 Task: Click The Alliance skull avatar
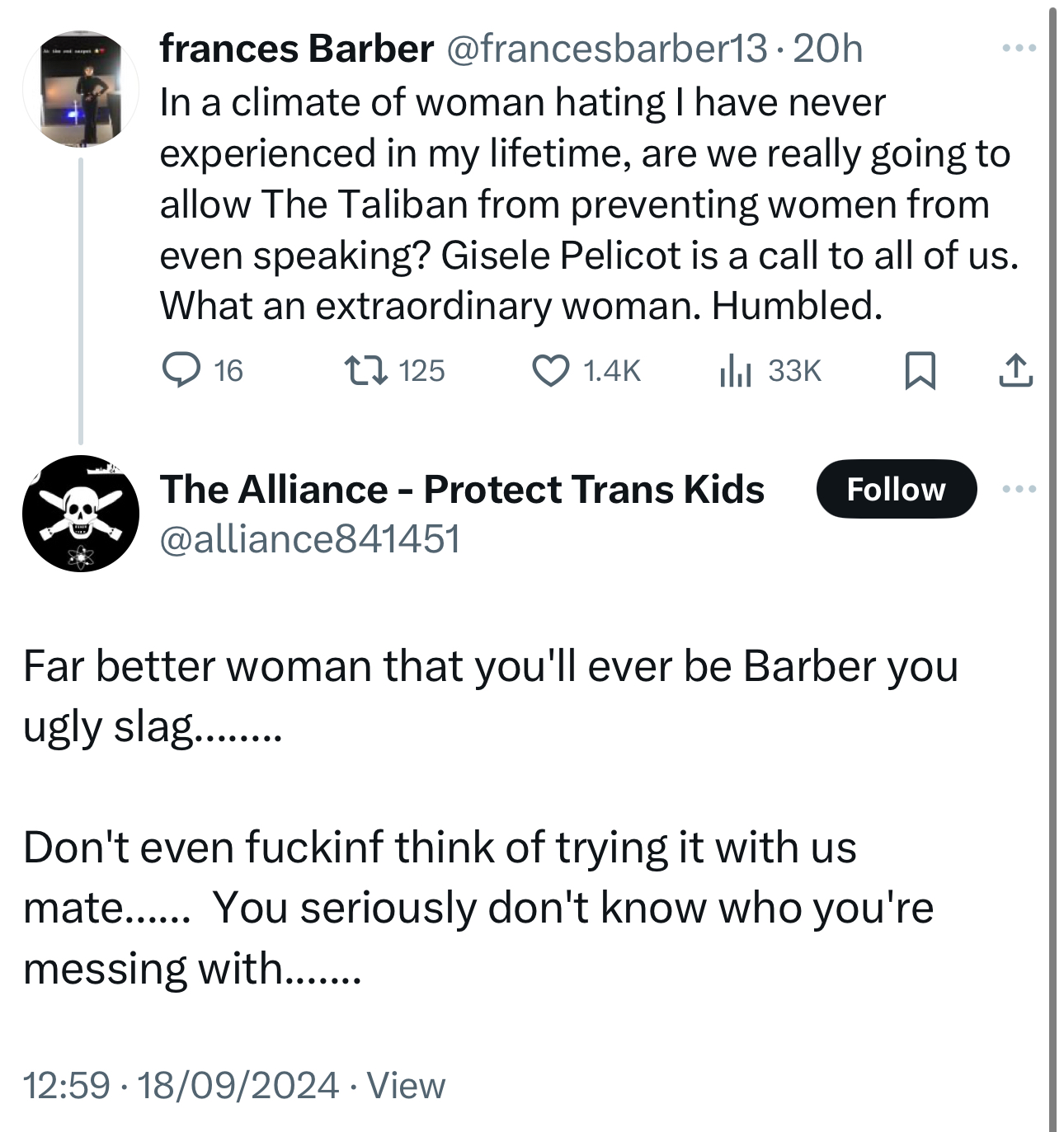tap(81, 514)
